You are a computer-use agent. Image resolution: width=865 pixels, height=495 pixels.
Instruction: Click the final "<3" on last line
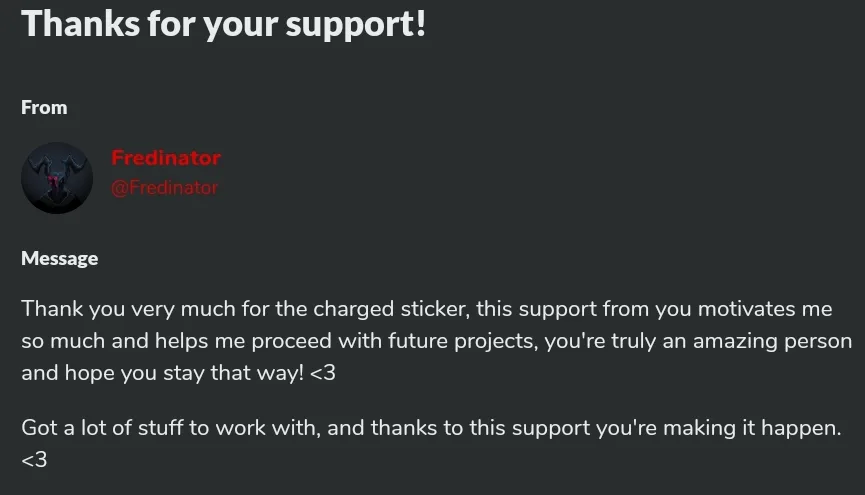[x=34, y=460]
